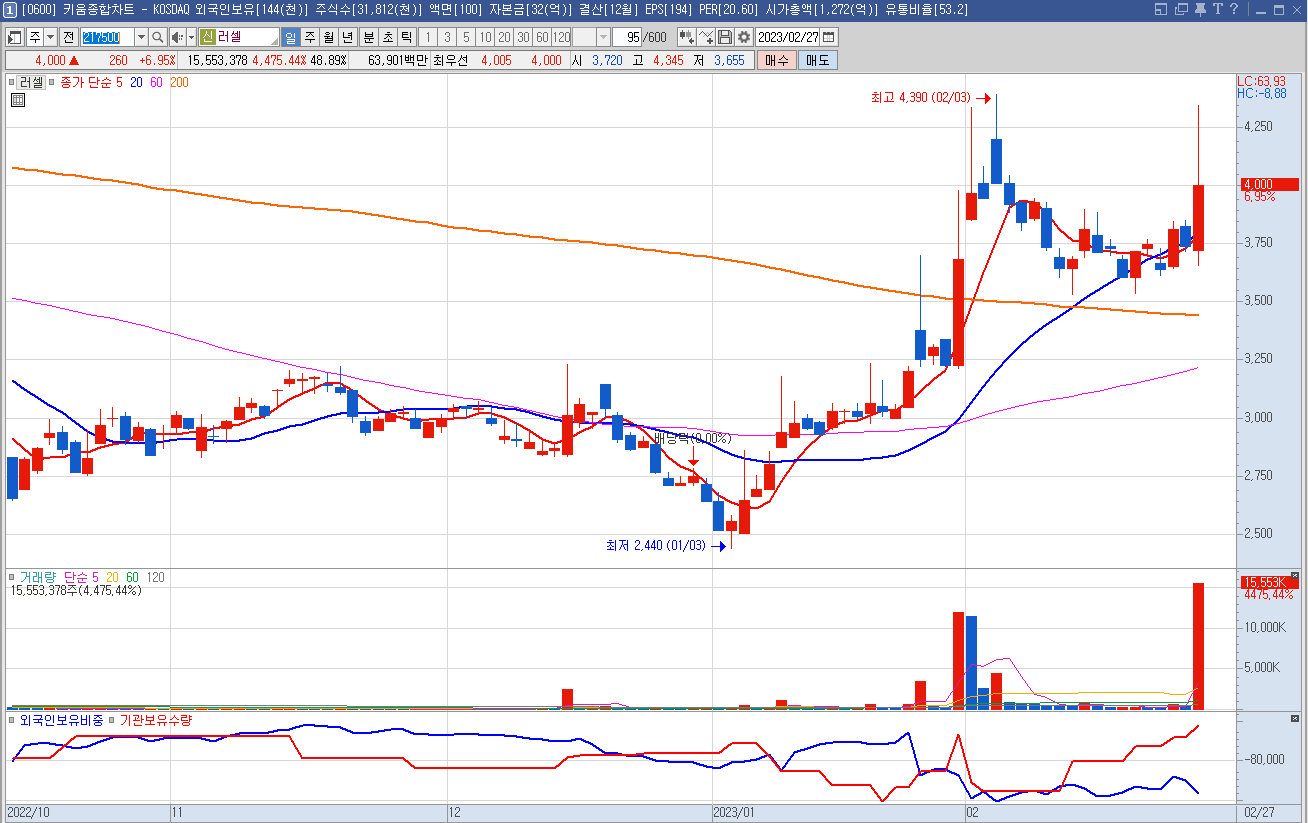Click 기관보유수량 indicator legend

[155, 720]
